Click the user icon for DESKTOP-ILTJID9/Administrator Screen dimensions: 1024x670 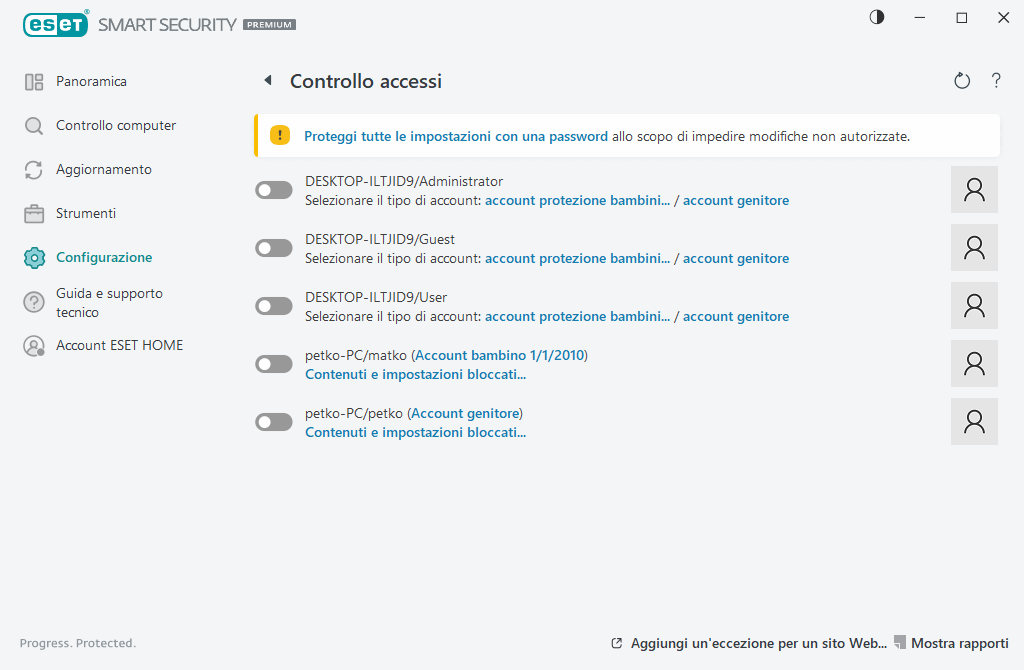[x=974, y=190]
